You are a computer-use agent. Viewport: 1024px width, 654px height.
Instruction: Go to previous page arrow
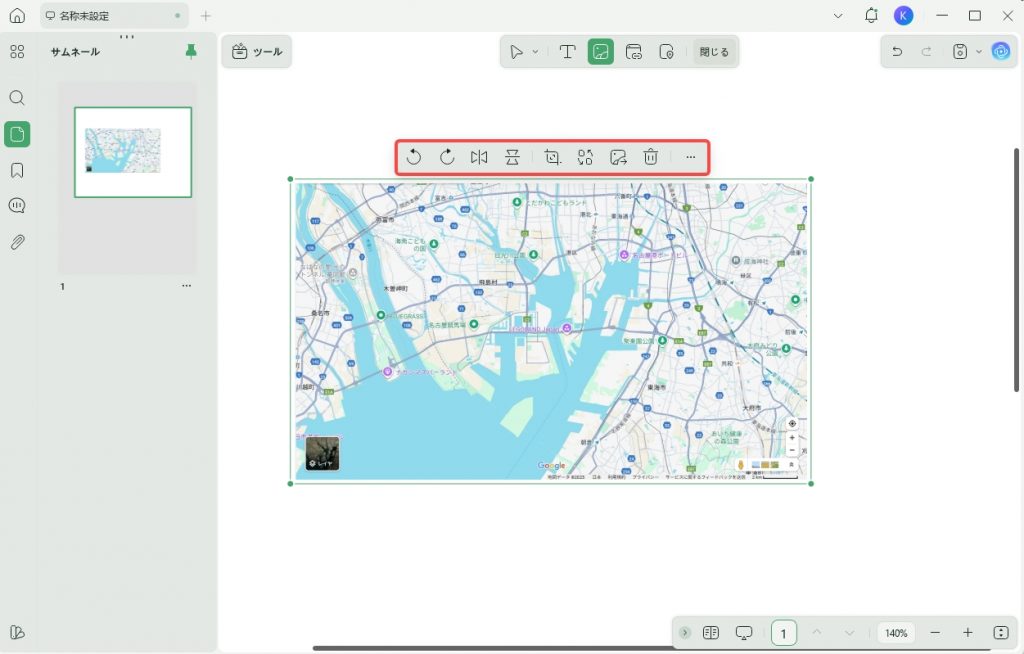point(816,632)
